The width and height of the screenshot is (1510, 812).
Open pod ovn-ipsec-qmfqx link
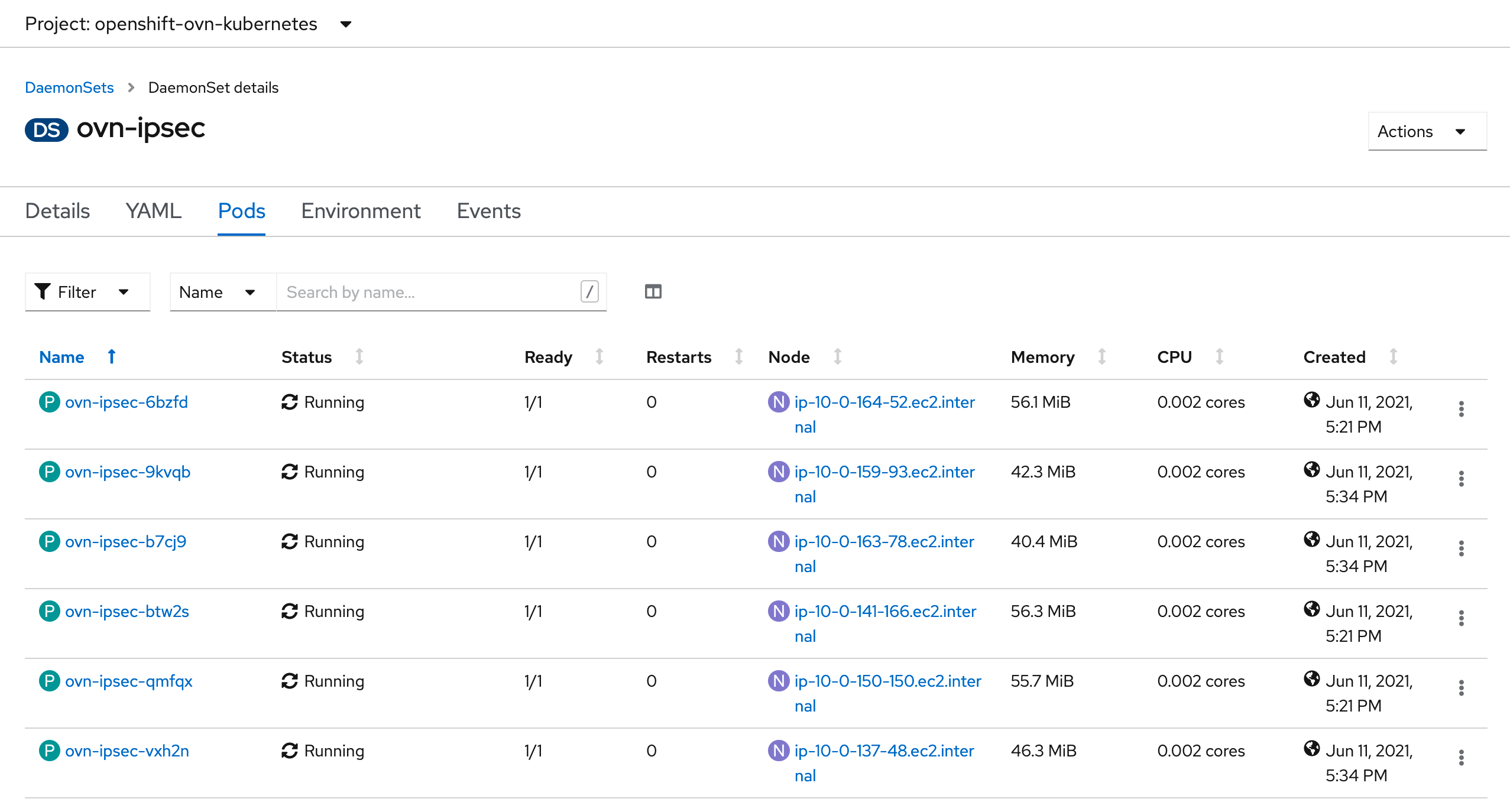click(x=129, y=681)
